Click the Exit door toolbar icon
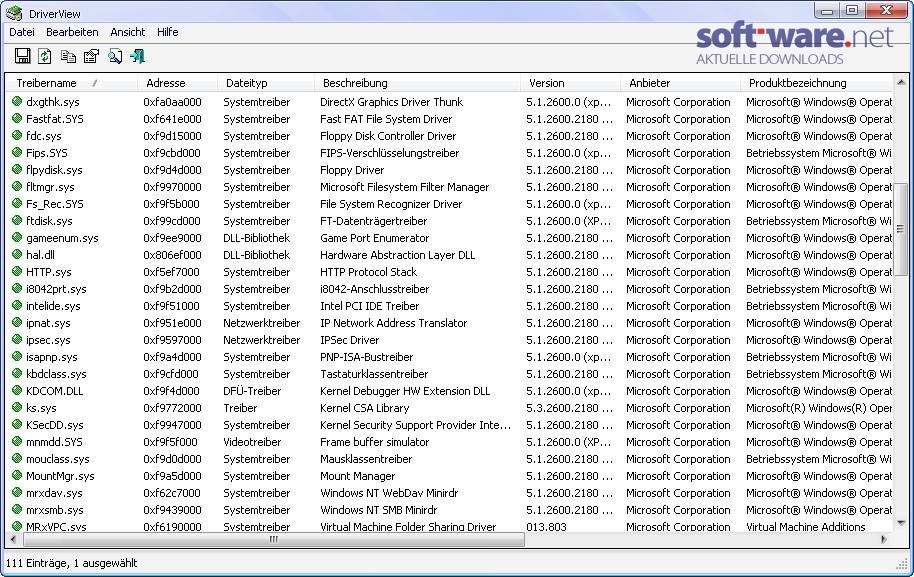The width and height of the screenshot is (914, 577). click(138, 56)
